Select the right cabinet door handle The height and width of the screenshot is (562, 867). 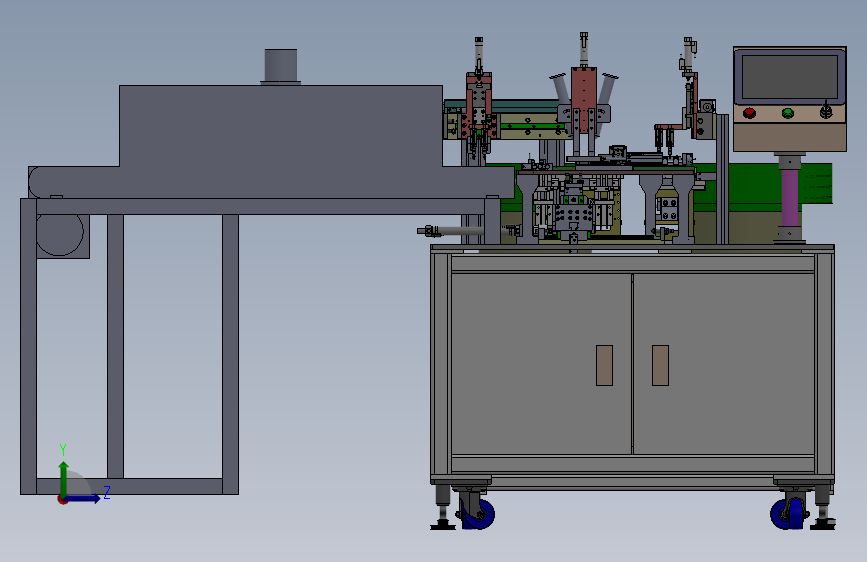click(660, 365)
